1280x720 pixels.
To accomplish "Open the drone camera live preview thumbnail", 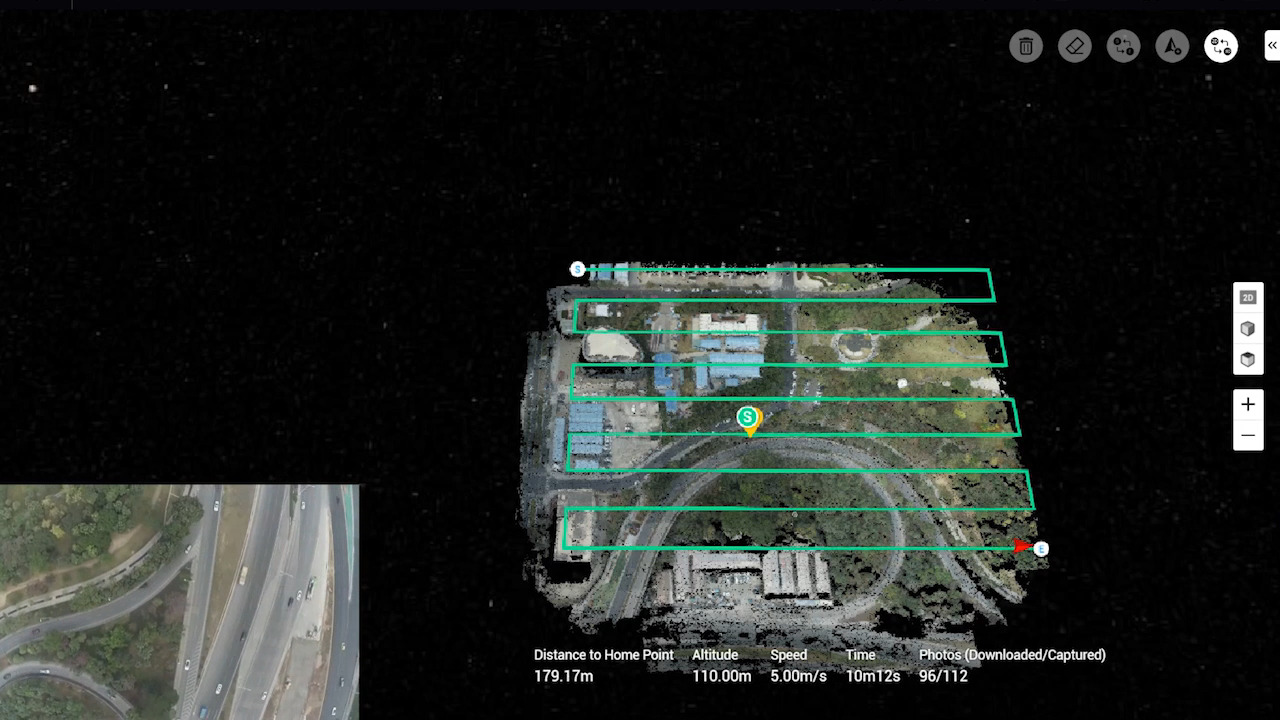I will coord(179,602).
